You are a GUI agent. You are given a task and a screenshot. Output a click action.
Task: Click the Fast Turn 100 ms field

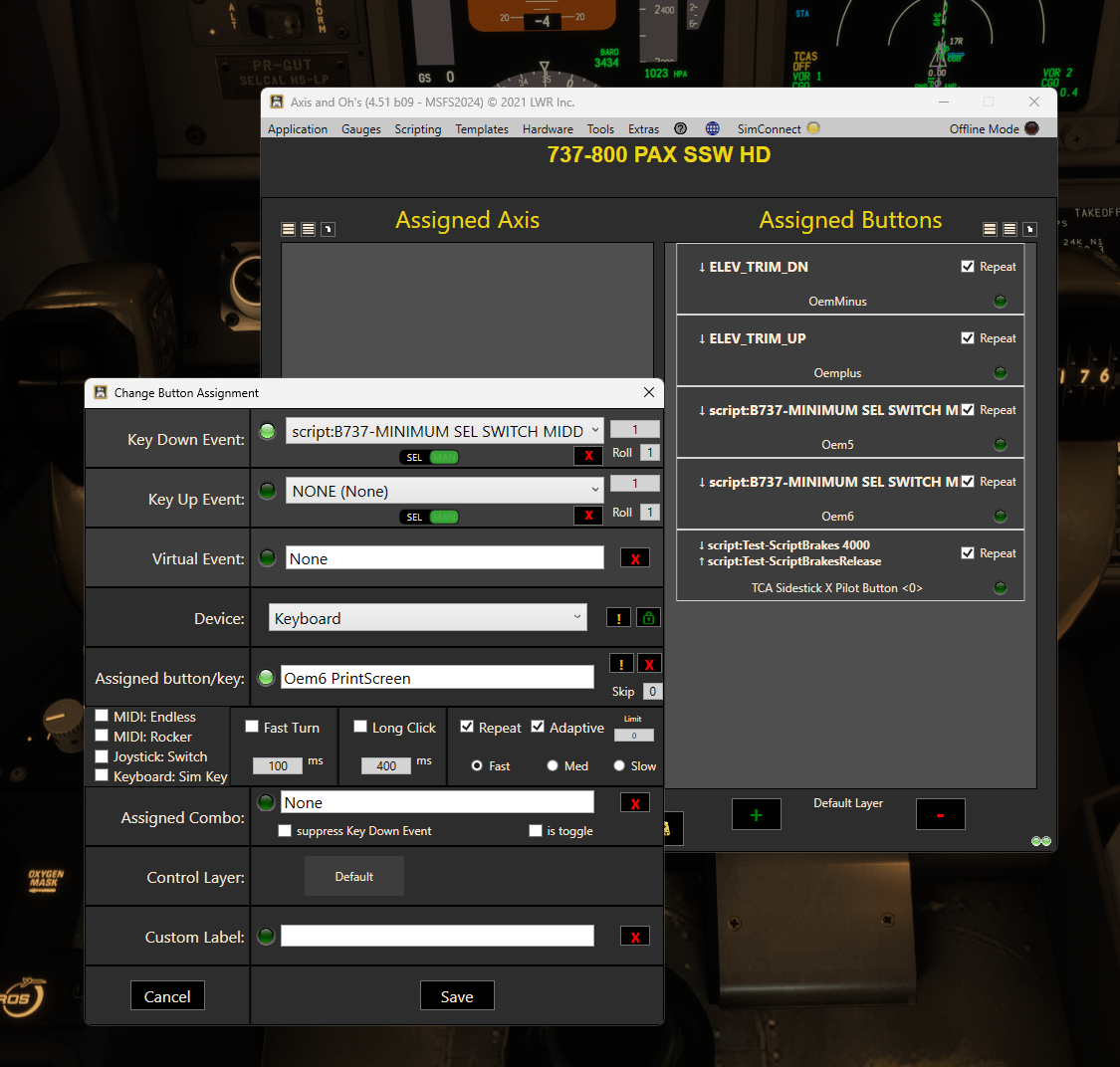[278, 765]
